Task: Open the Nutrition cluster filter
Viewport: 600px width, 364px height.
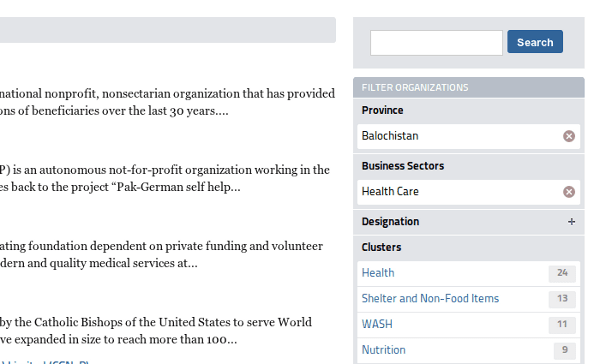Action: point(383,350)
